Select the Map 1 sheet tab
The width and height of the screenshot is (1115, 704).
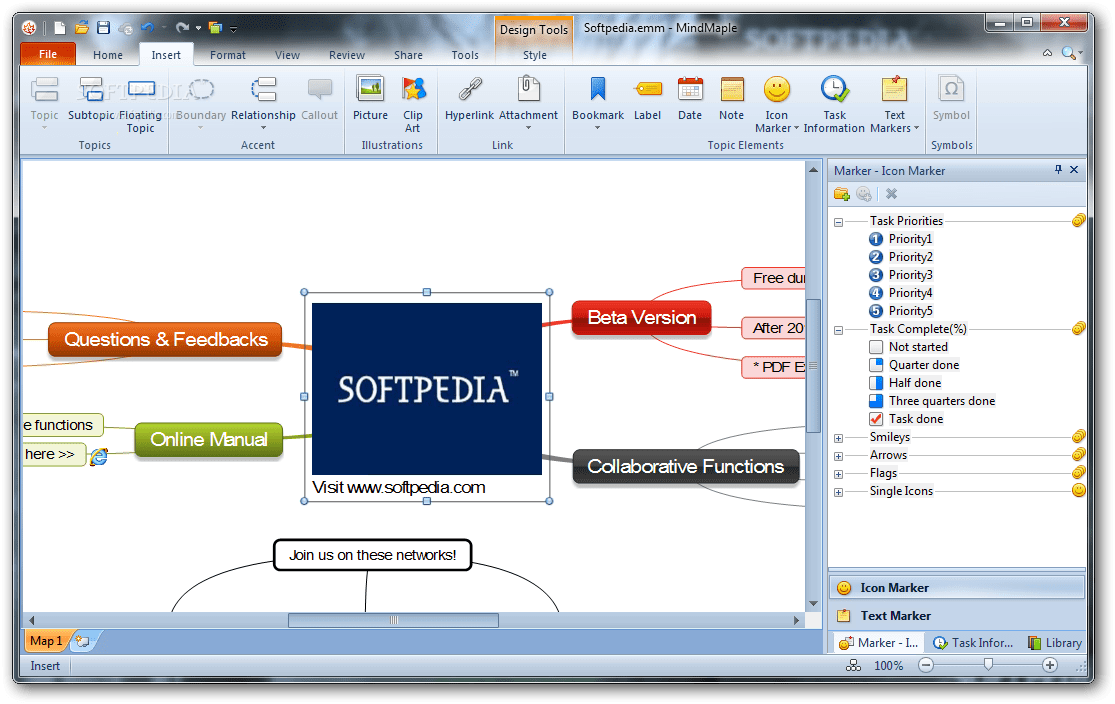pos(46,641)
